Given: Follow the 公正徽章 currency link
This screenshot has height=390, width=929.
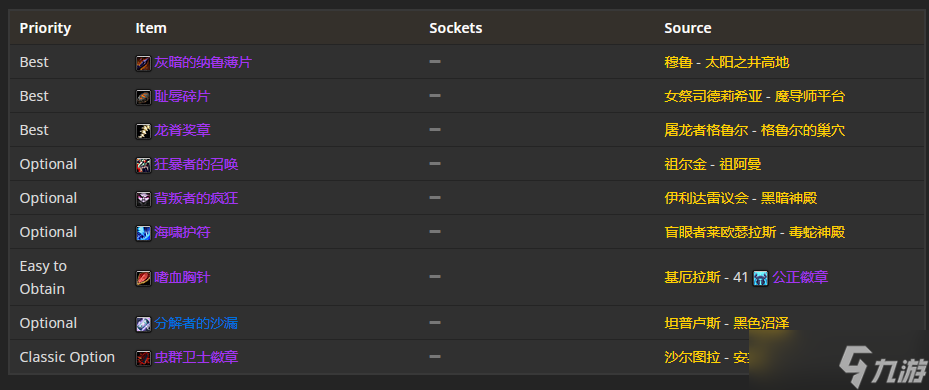Looking at the screenshot, I should [800, 277].
